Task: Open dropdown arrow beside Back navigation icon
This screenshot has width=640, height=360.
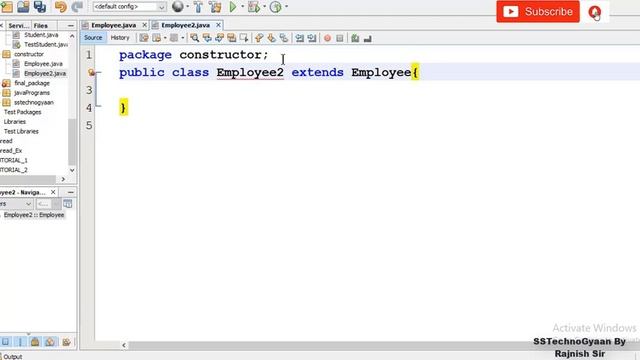Action: 165,38
